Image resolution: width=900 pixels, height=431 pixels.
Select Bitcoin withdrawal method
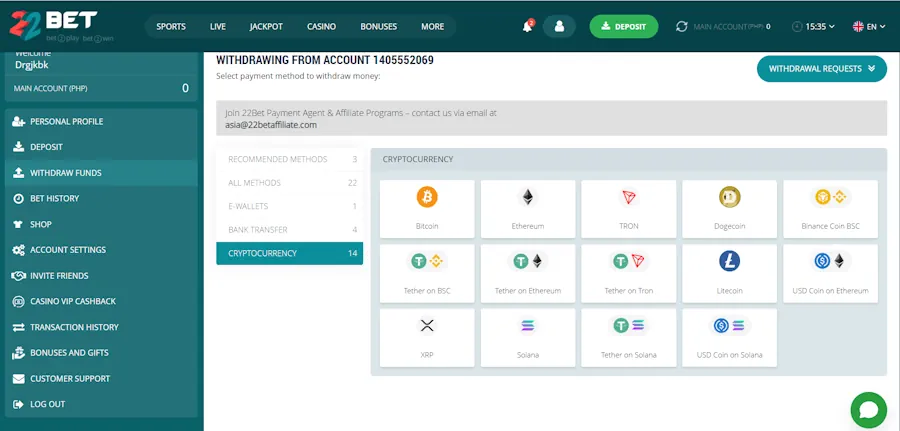pyautogui.click(x=427, y=209)
